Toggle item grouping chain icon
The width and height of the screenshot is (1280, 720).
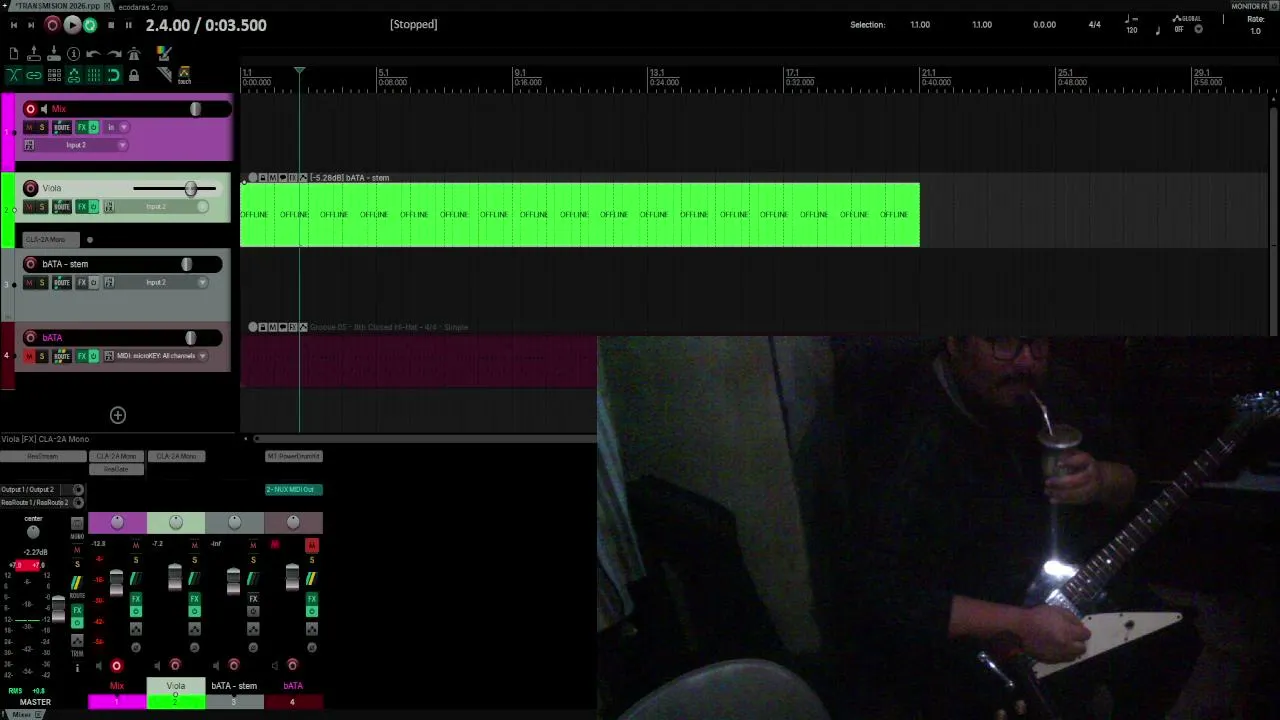click(34, 75)
